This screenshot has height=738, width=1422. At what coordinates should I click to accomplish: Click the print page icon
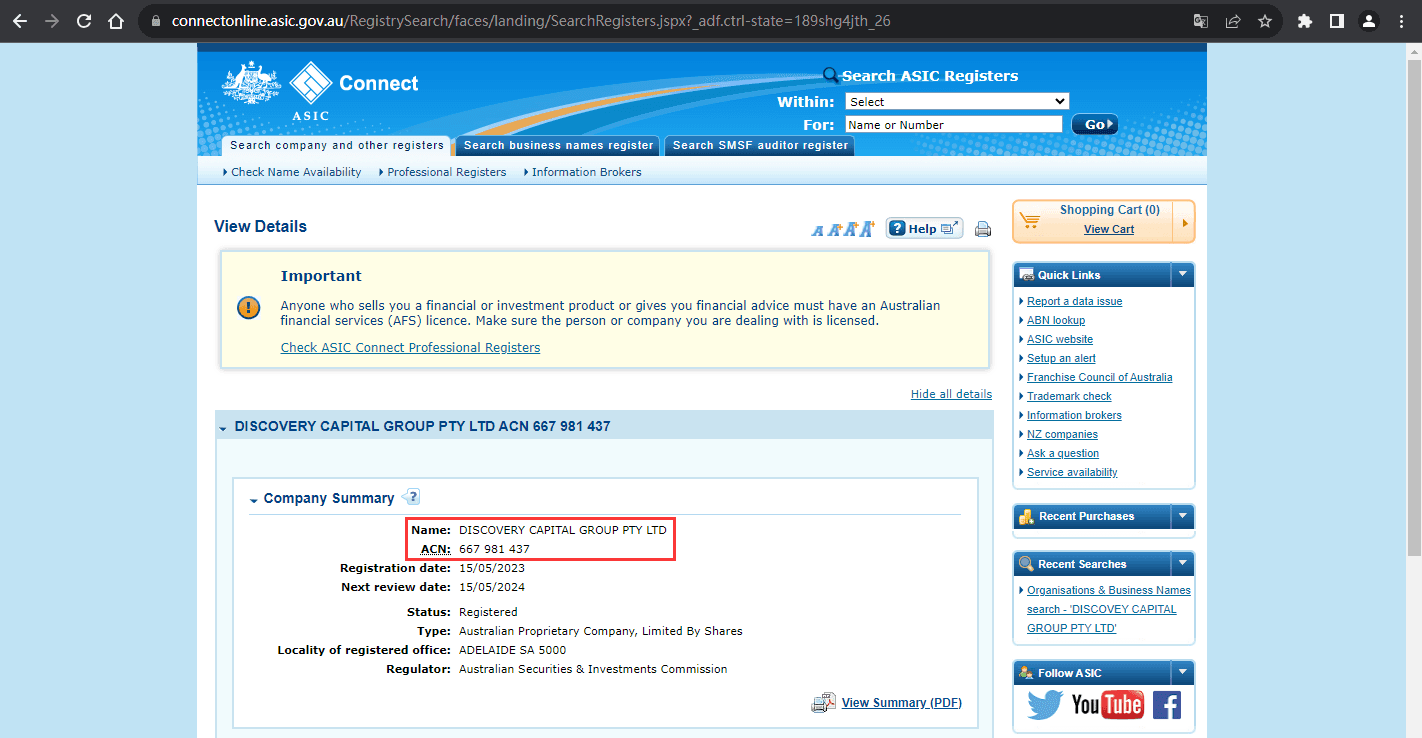coord(983,229)
